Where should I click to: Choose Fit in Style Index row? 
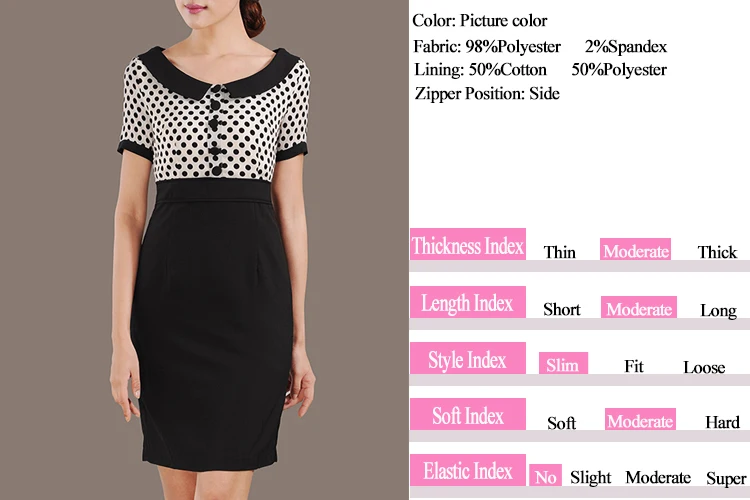click(x=634, y=366)
